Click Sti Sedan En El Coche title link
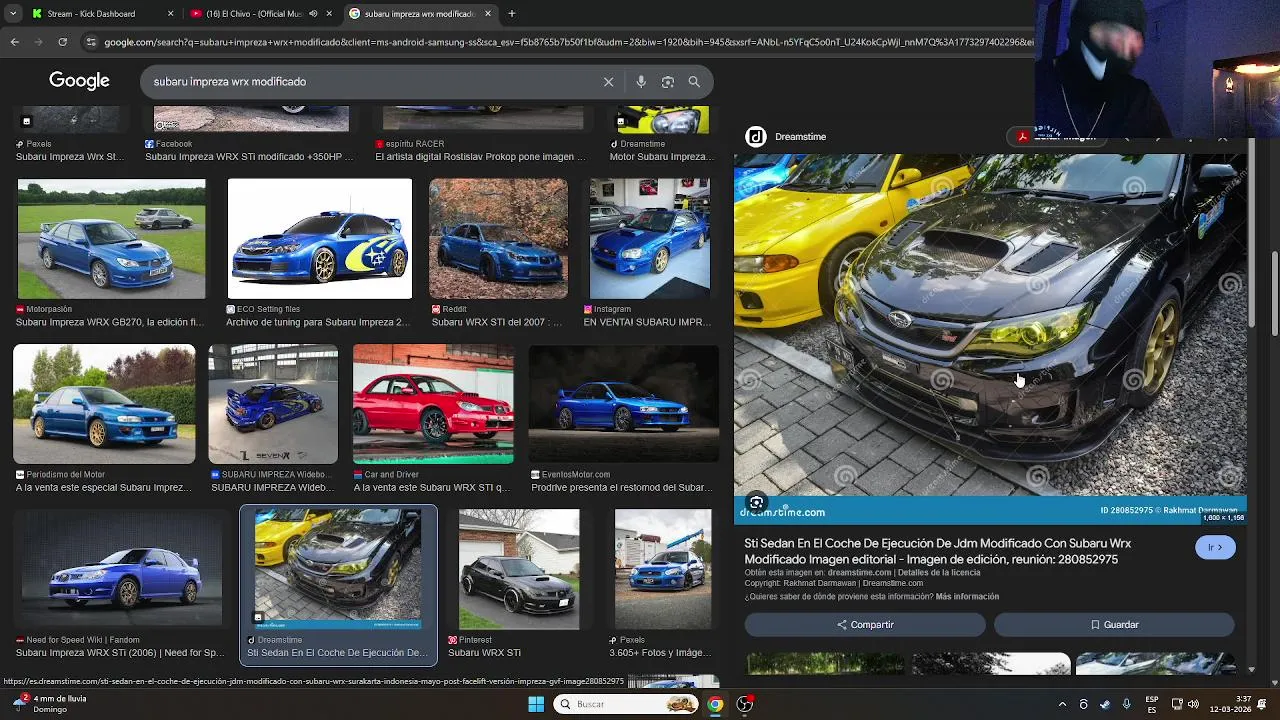This screenshot has width=1280, height=720. 937,551
